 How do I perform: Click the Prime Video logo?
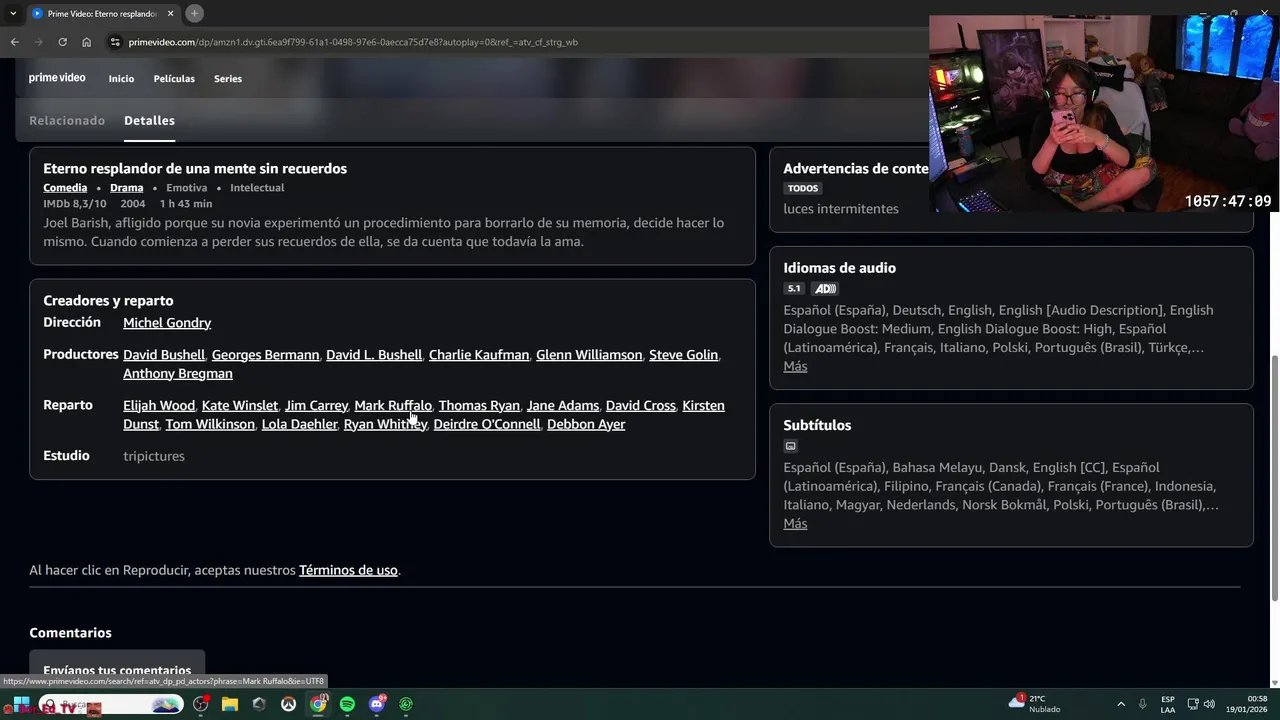point(57,78)
